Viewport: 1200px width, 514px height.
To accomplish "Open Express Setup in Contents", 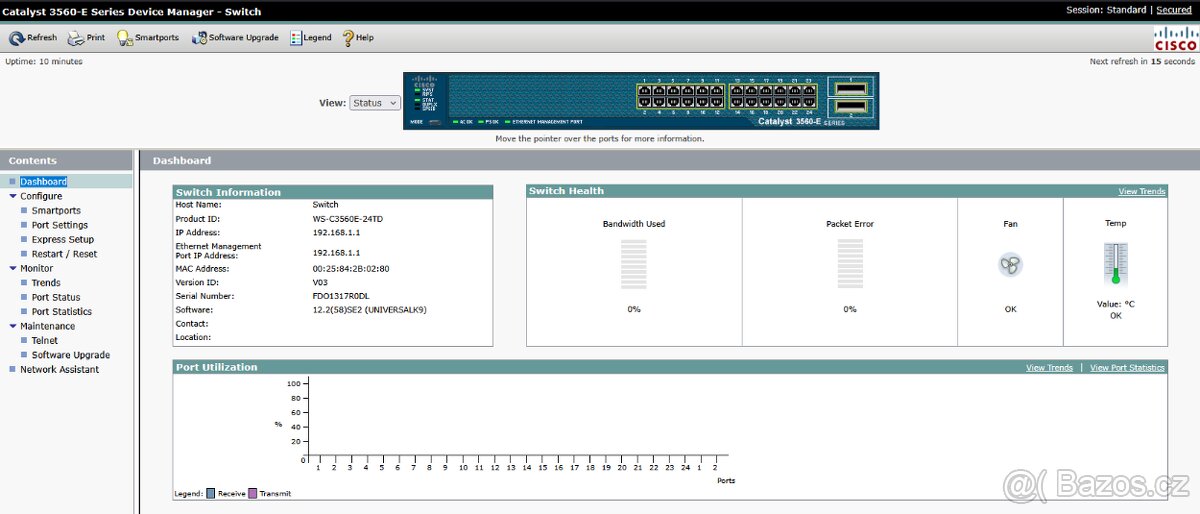I will click(x=63, y=240).
